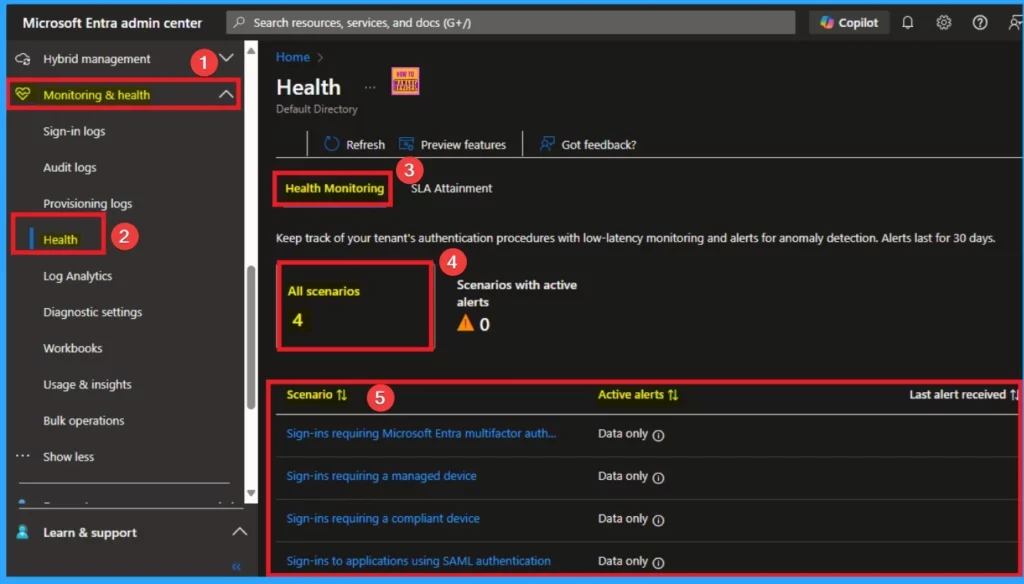Switch to the SLA Attainment tab

451,188
